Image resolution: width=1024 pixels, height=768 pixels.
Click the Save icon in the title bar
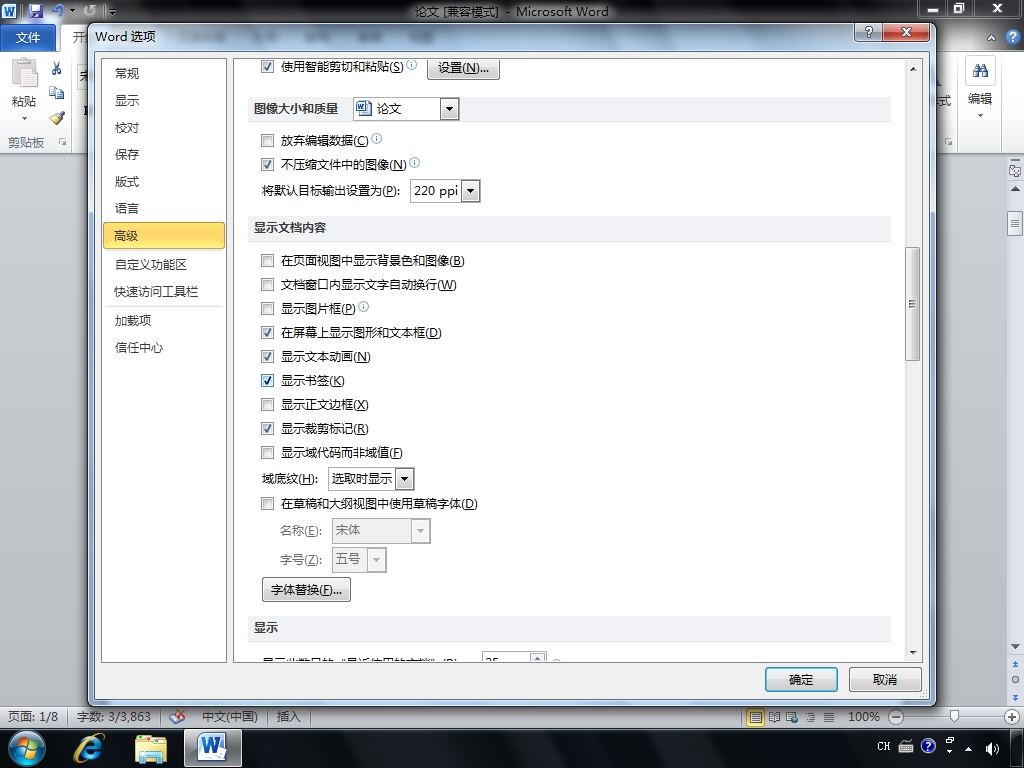point(35,10)
